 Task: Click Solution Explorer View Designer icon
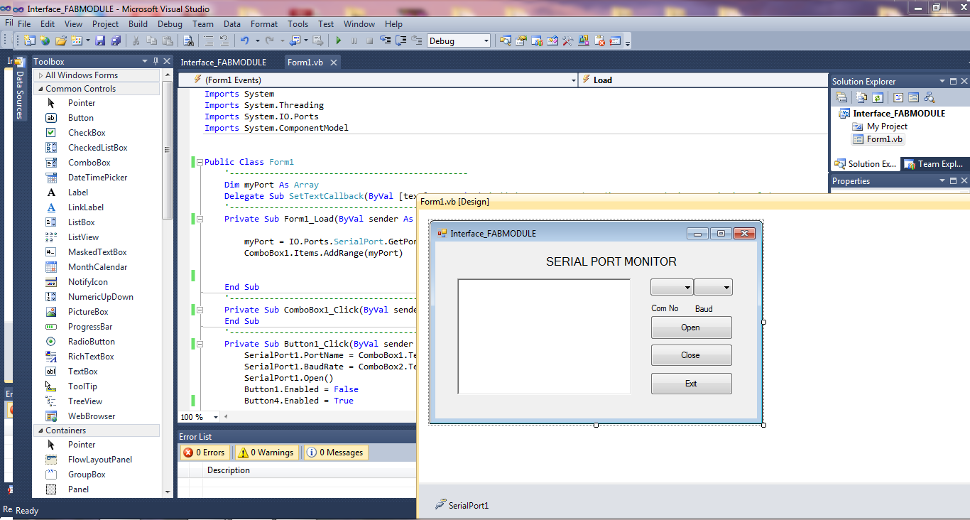[913, 98]
